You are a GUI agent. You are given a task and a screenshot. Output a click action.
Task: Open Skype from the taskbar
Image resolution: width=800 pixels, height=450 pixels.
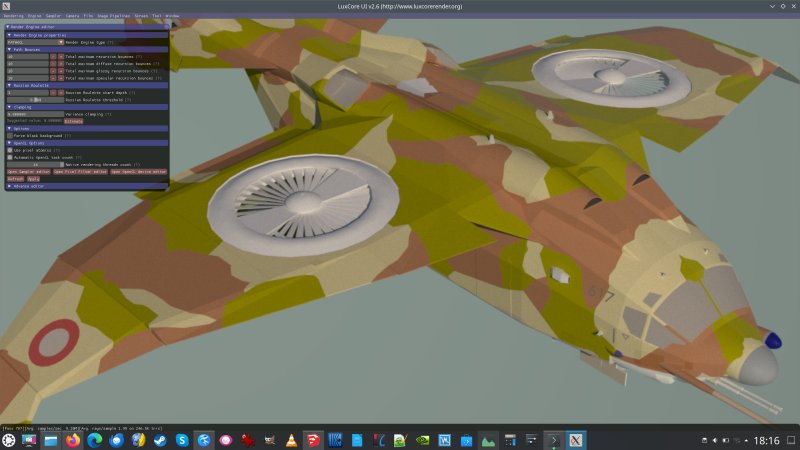coord(182,440)
